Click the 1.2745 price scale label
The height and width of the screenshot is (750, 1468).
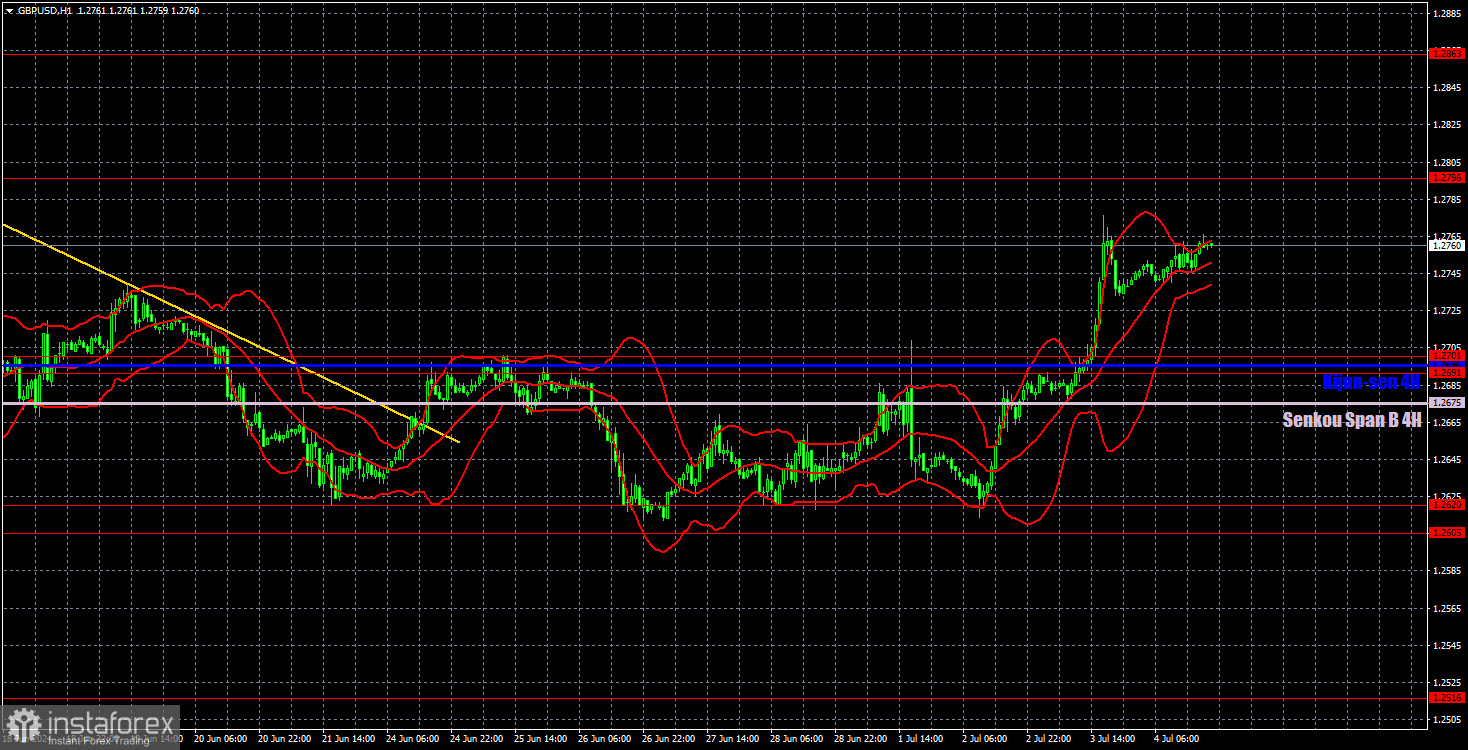point(1447,274)
